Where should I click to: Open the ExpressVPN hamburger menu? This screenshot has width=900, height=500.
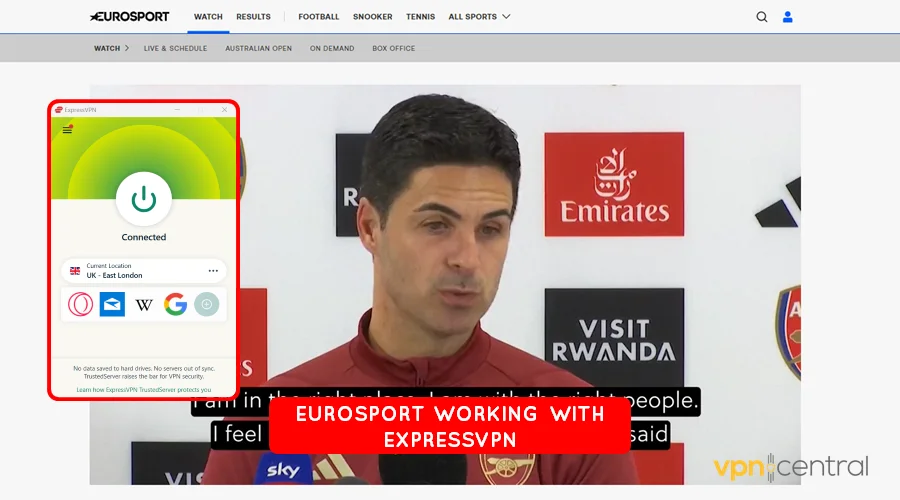[67, 130]
